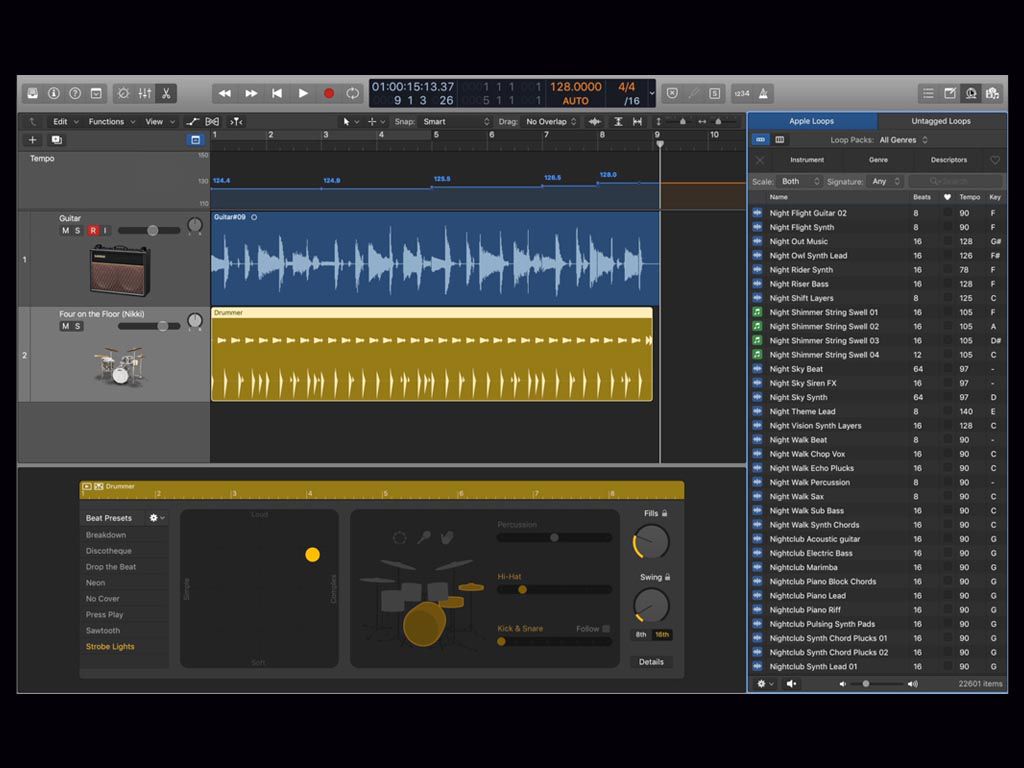Toggle the Solo S transport icon
The image size is (1024, 768).
715,93
